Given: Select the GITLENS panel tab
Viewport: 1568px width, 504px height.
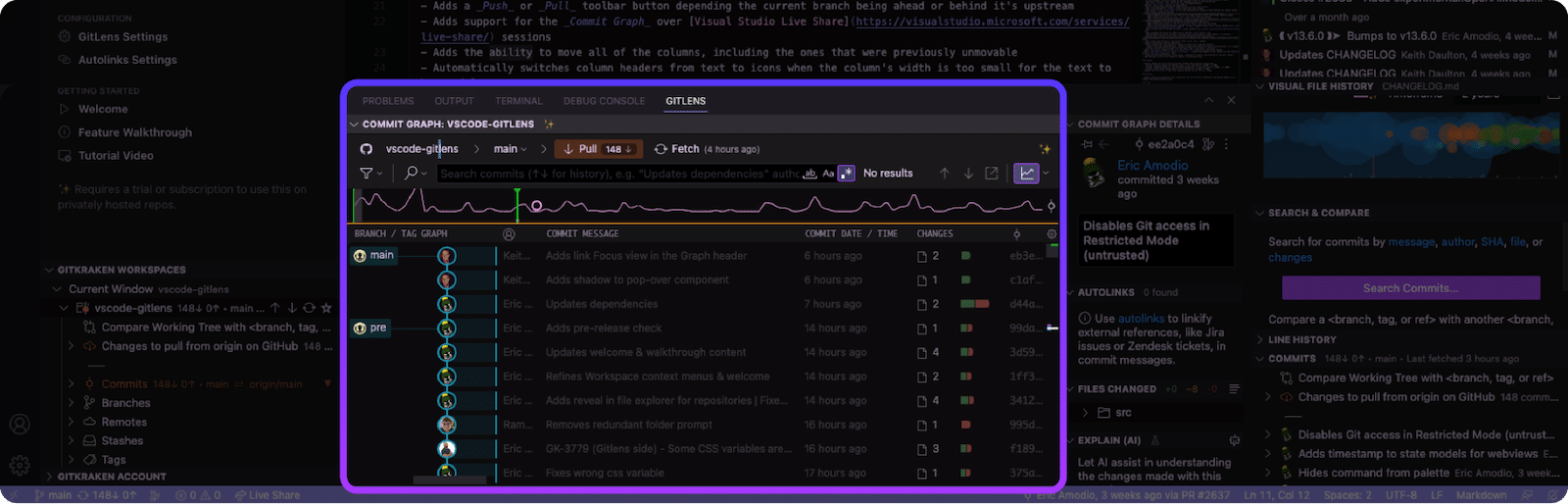Looking at the screenshot, I should point(686,101).
